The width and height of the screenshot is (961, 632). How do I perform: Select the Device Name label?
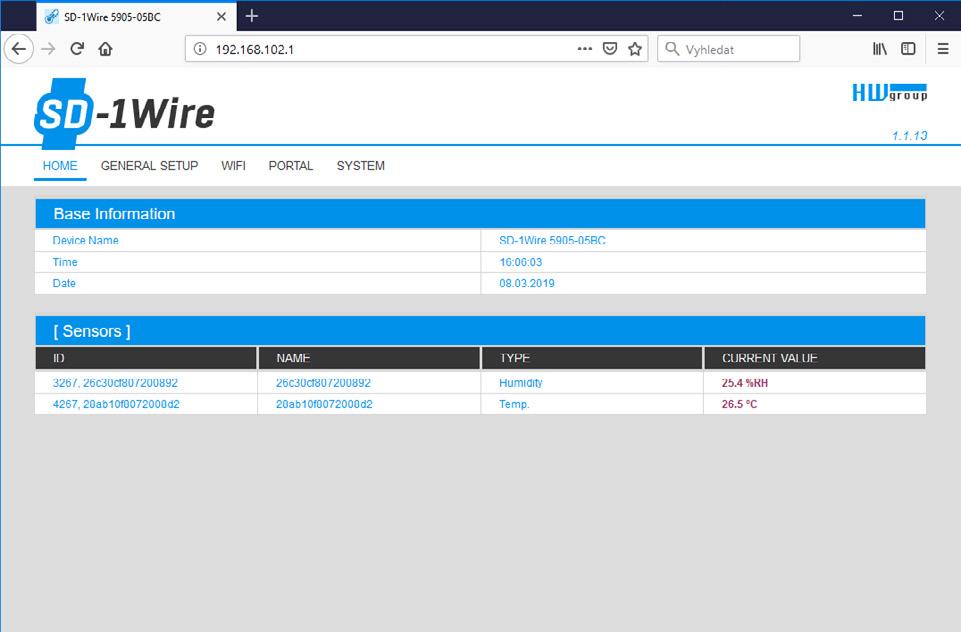(x=86, y=240)
